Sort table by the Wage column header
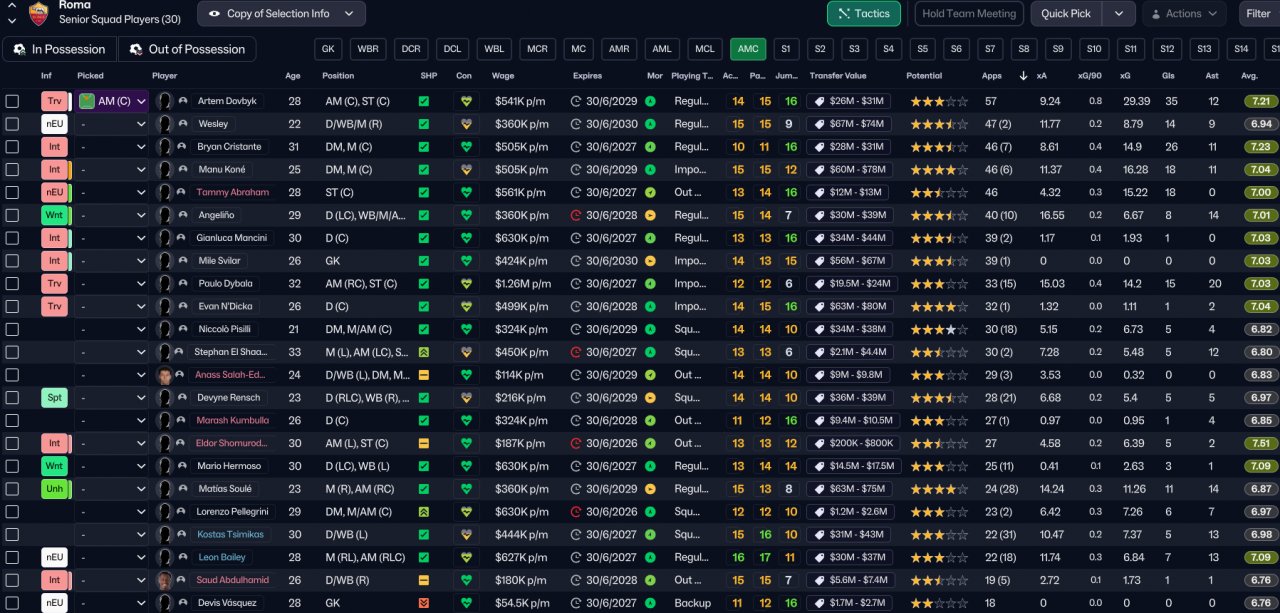The height and width of the screenshot is (613, 1280). pos(503,76)
